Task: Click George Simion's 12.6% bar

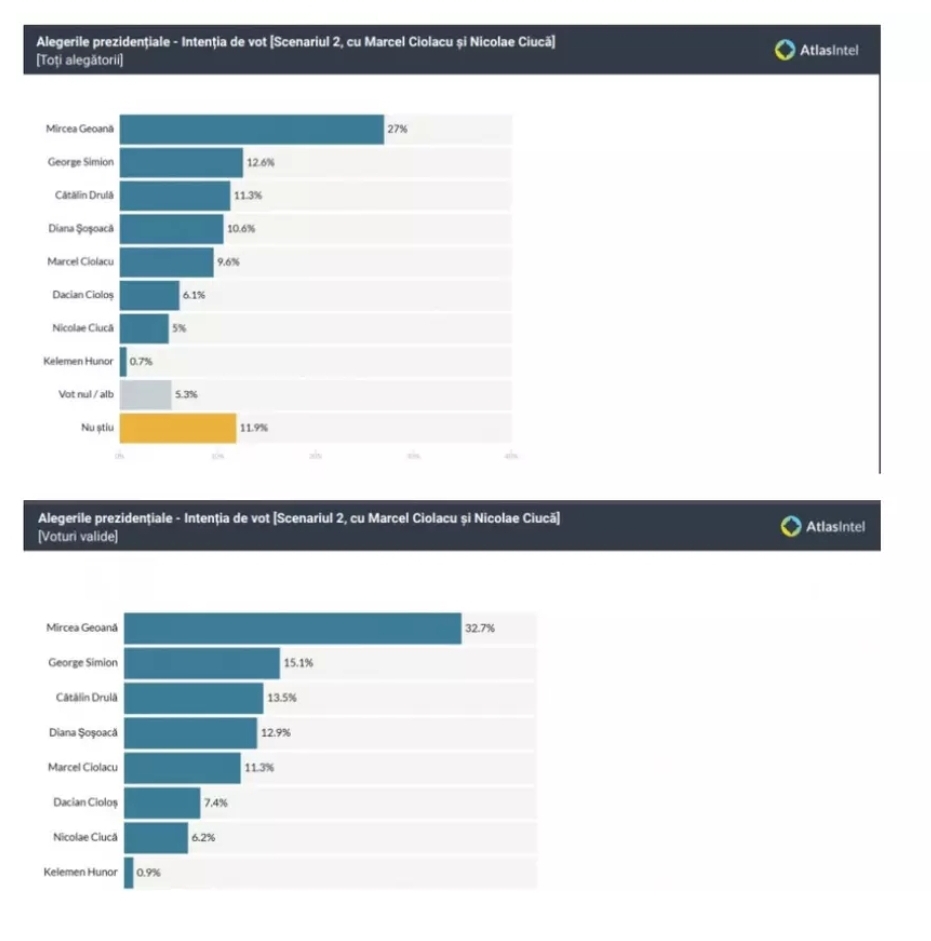Action: coord(181,162)
